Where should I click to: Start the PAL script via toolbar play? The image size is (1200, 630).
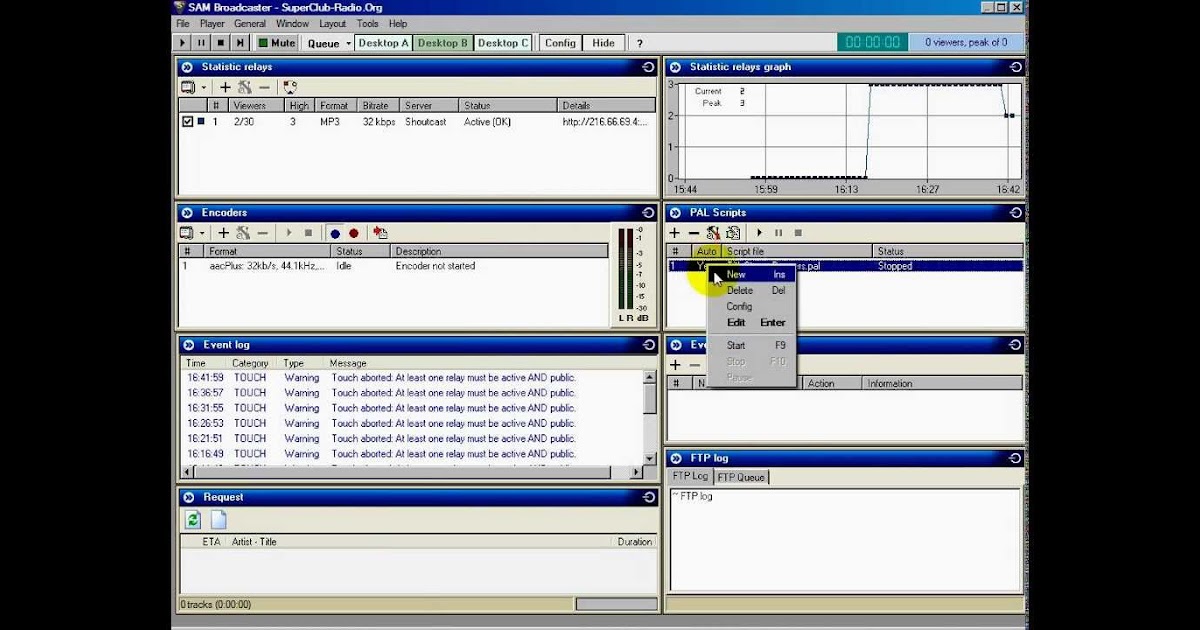tap(759, 233)
